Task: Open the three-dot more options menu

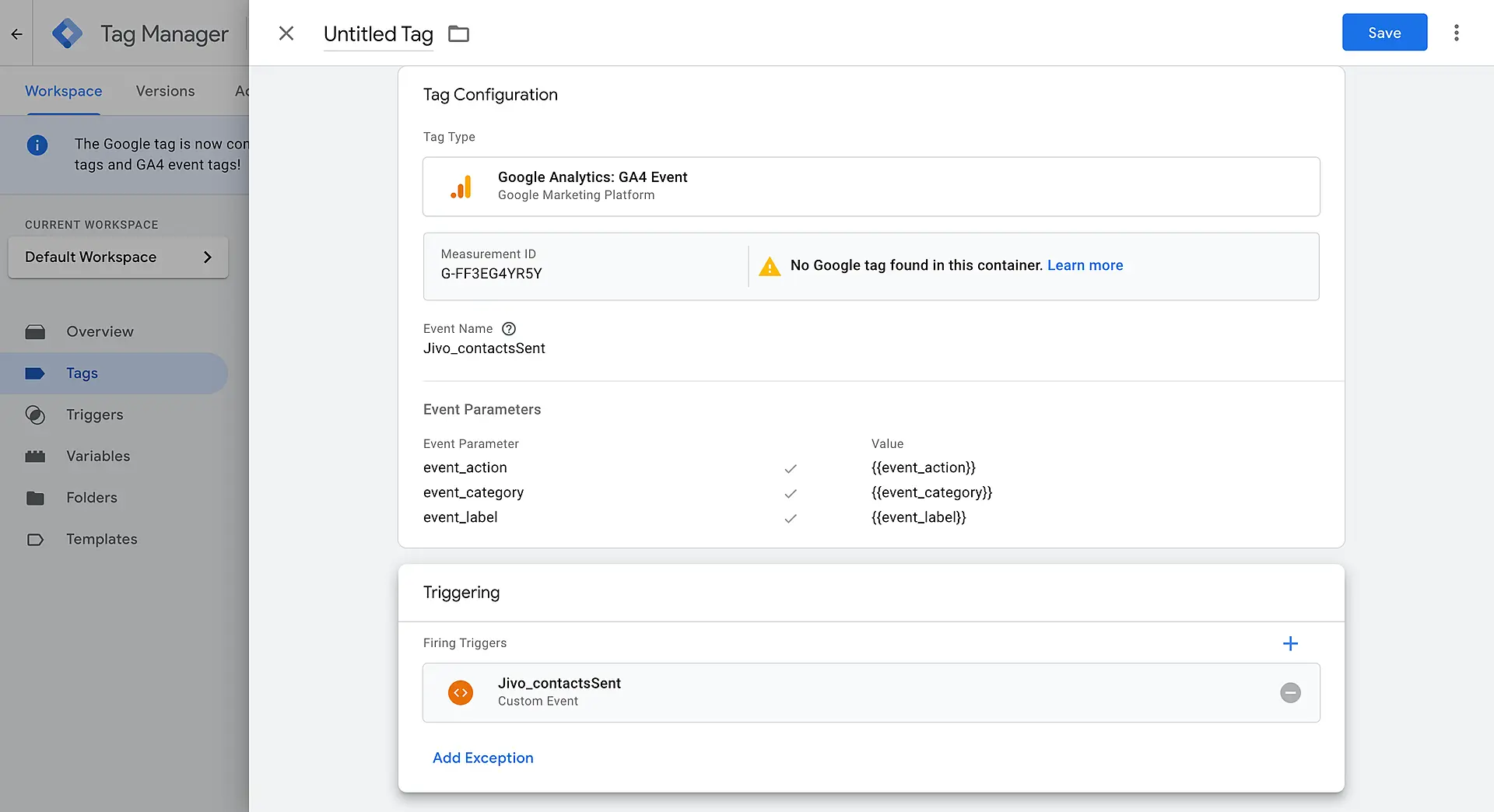Action: click(1456, 33)
